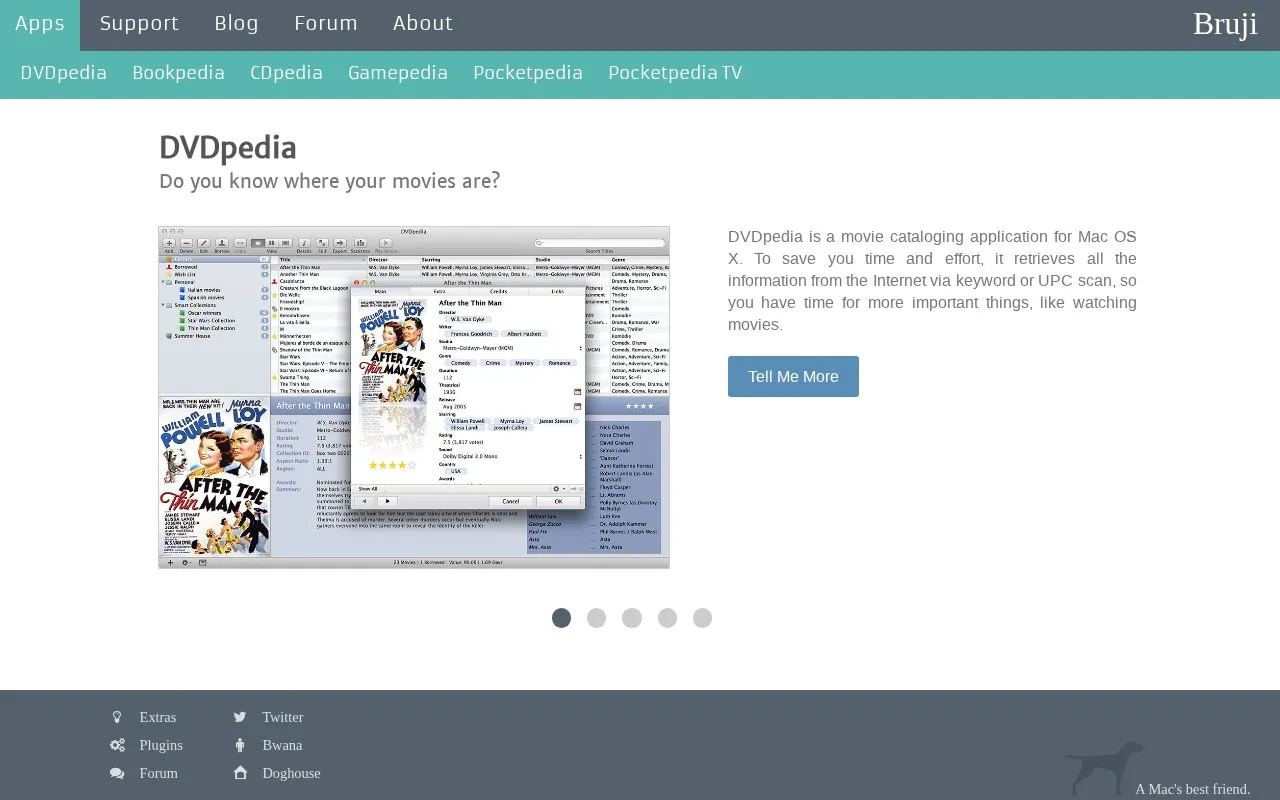The width and height of the screenshot is (1280, 800).
Task: Click the large DVDpedia page heading
Action: click(228, 148)
